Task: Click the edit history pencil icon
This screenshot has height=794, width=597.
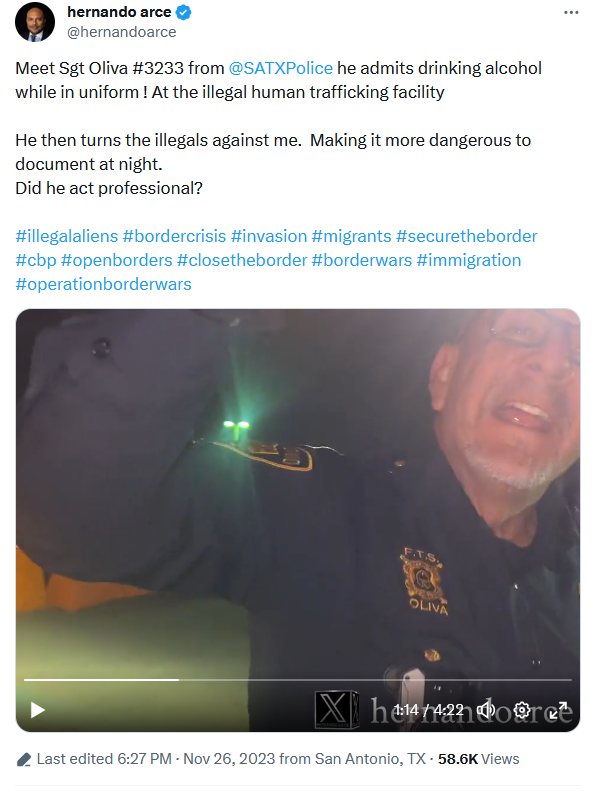Action: click(x=23, y=760)
